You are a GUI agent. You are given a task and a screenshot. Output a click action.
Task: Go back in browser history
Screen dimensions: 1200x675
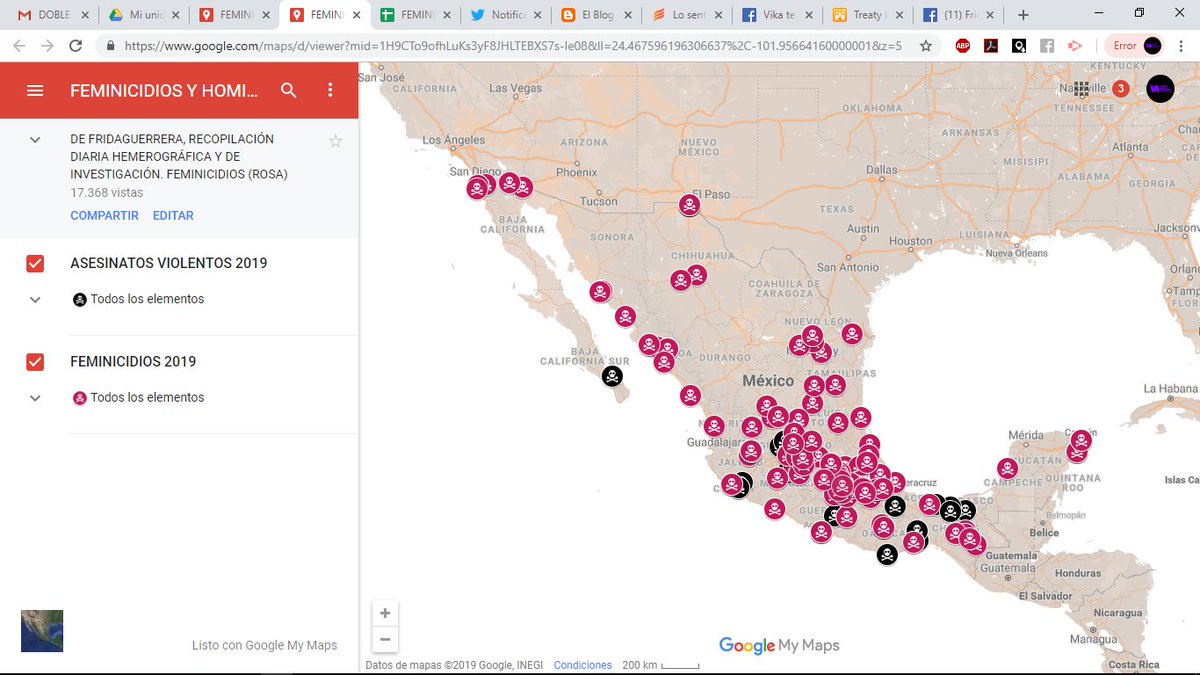click(x=19, y=46)
